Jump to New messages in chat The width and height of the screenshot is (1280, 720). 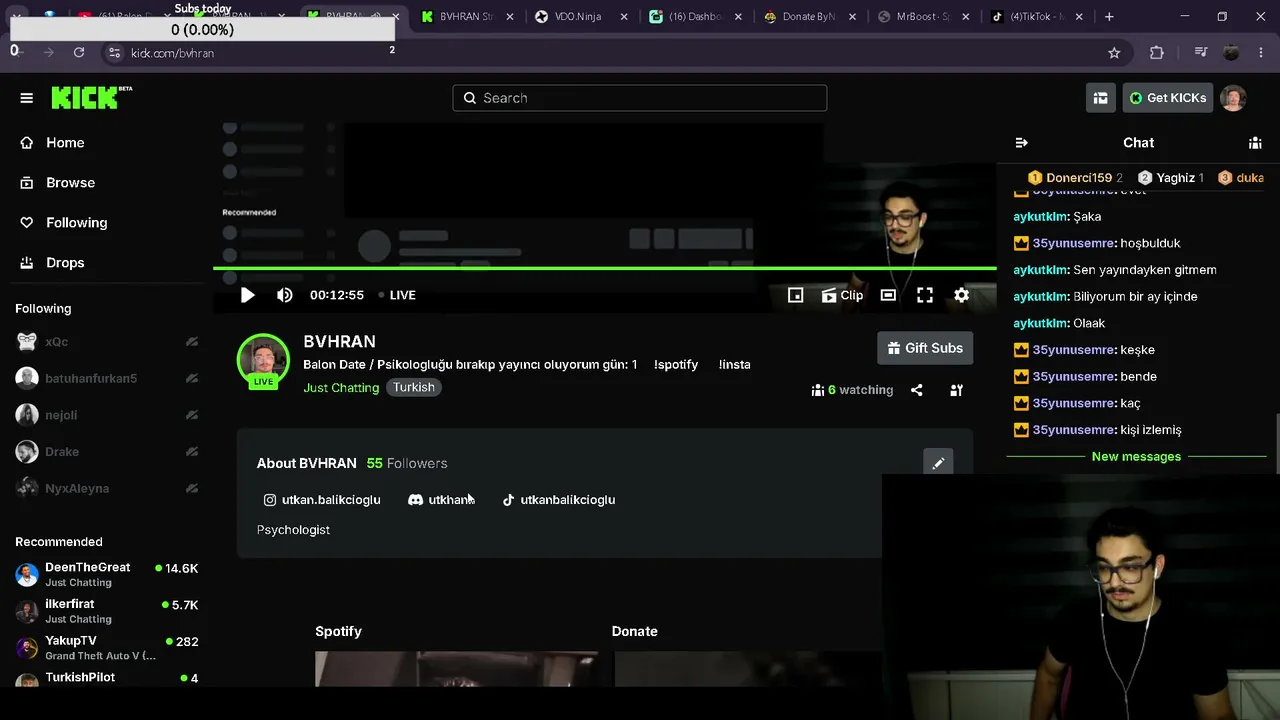pos(1136,457)
